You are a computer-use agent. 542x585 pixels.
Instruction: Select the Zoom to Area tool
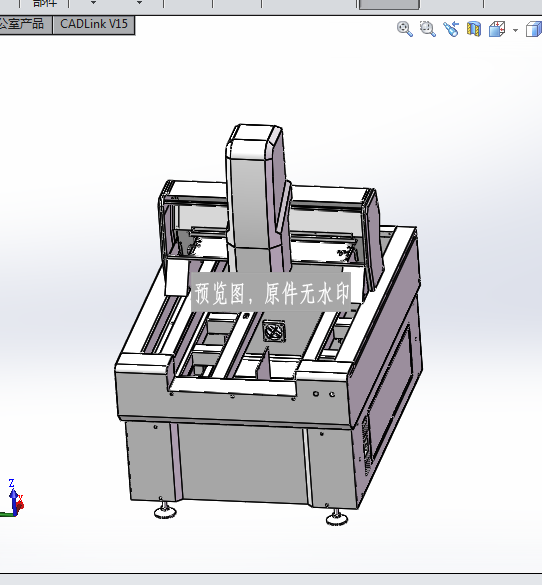(x=427, y=29)
